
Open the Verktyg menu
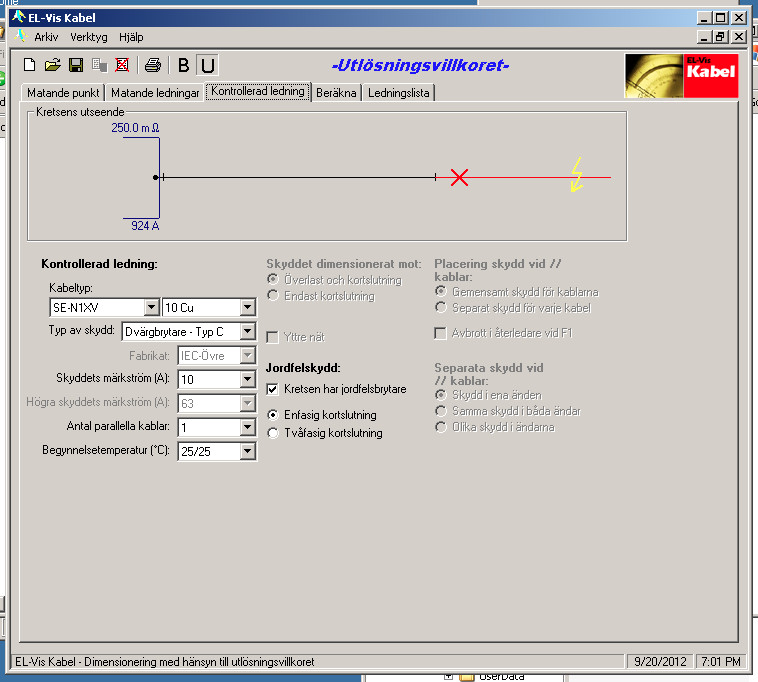tap(89, 37)
